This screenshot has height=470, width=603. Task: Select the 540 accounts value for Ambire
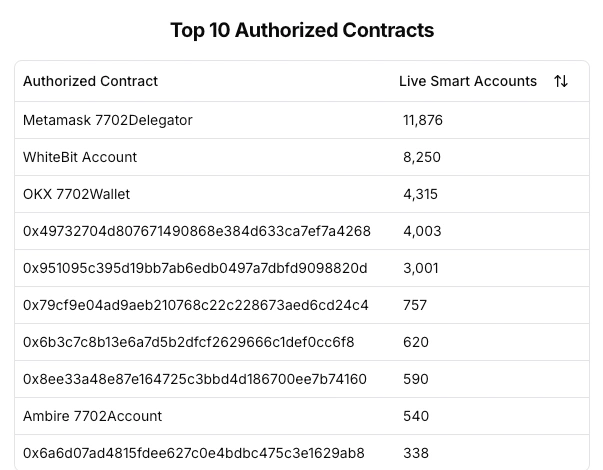click(416, 416)
